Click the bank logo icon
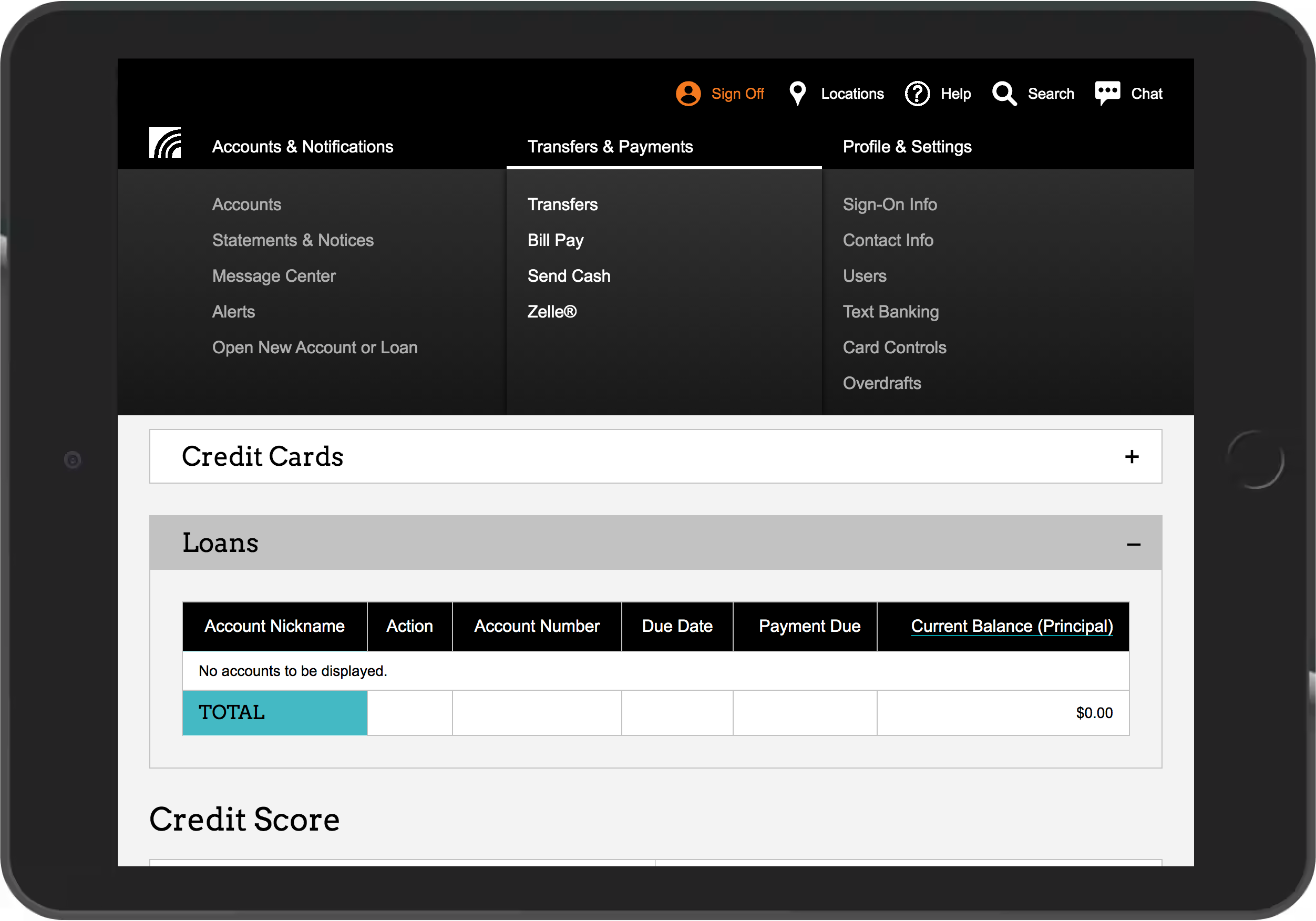Image resolution: width=1316 pixels, height=921 pixels. [165, 144]
